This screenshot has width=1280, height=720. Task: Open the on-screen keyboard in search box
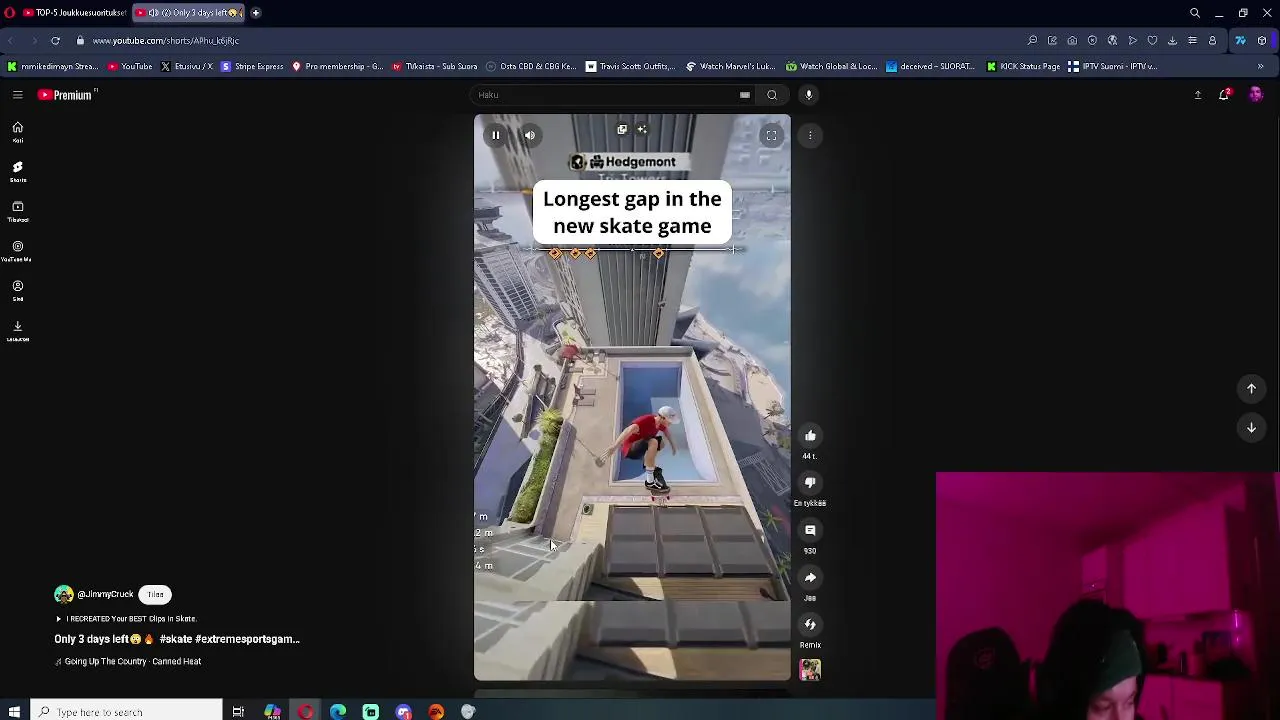(744, 95)
